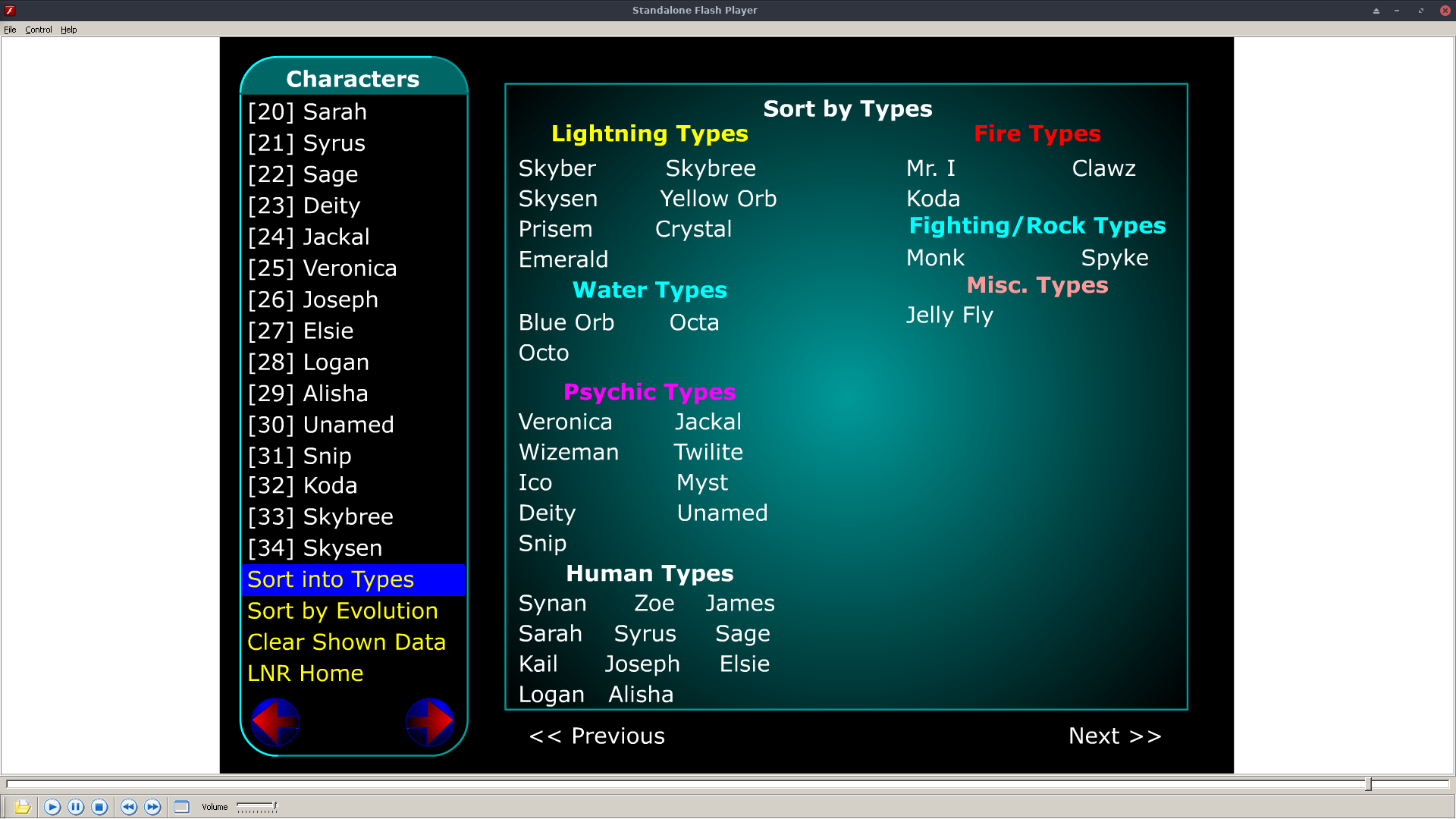This screenshot has width=1456, height=819.
Task: Click Monk under Fighting/Rock Types
Action: click(935, 258)
